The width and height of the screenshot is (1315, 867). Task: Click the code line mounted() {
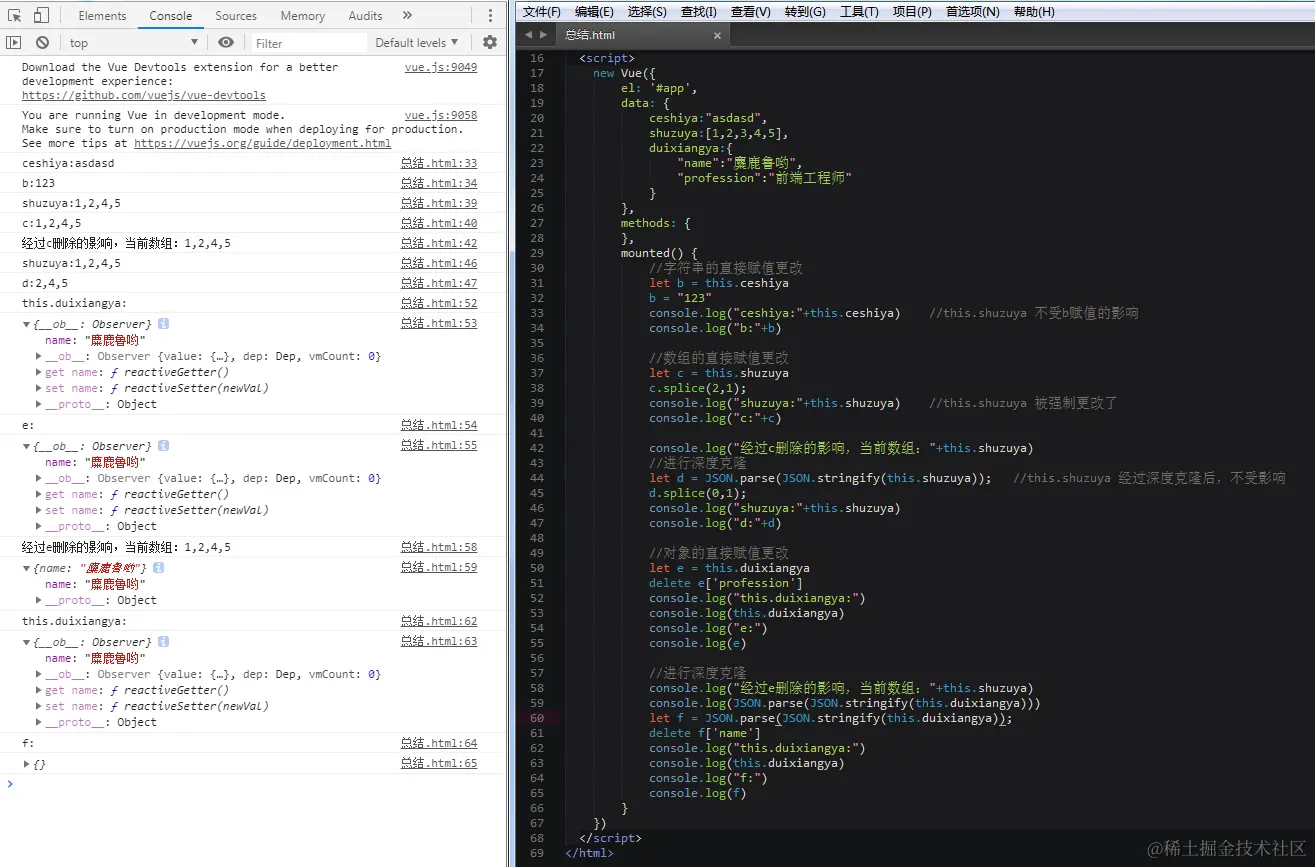click(x=659, y=253)
